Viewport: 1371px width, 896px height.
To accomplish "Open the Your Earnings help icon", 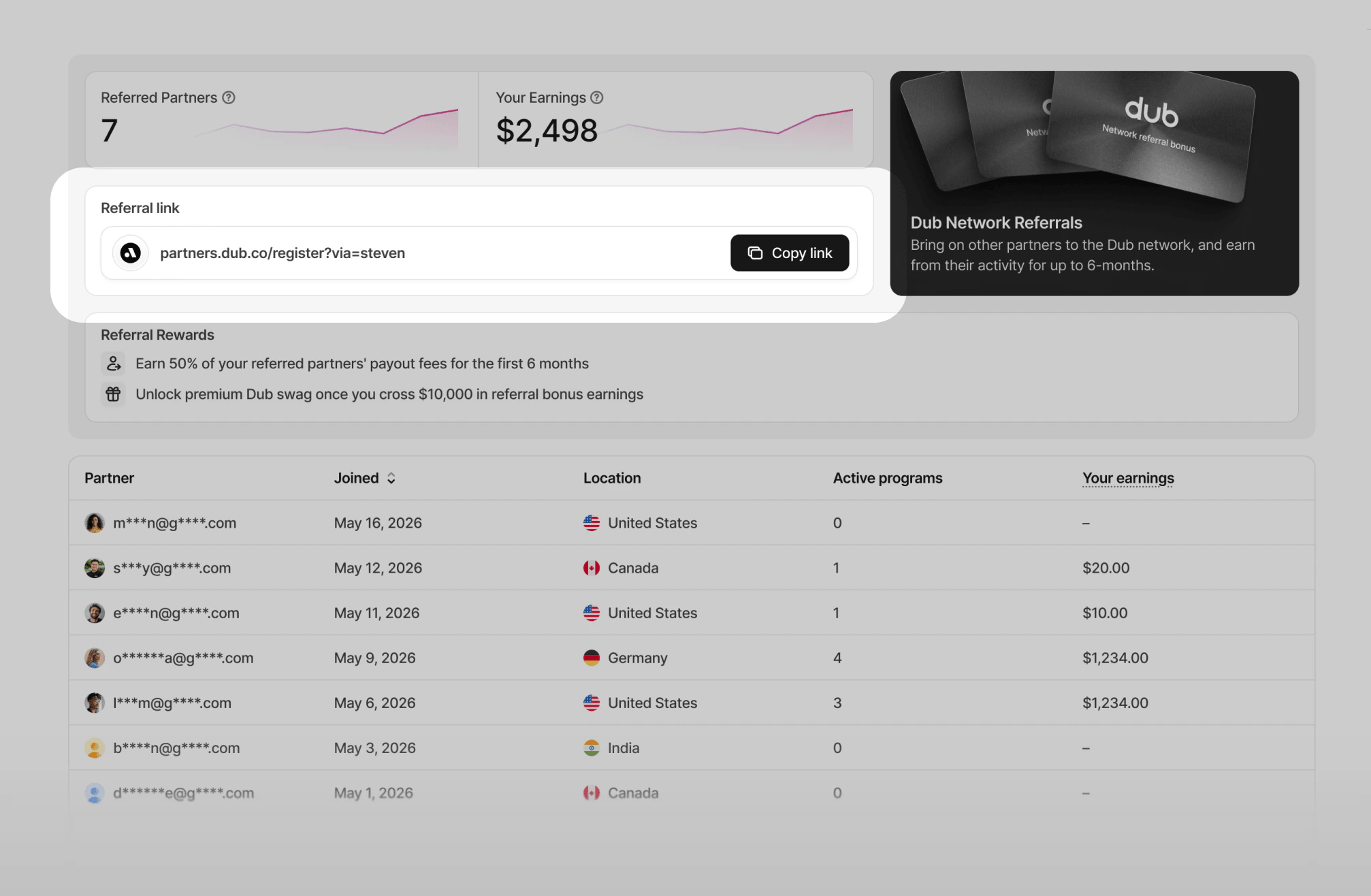I will (597, 98).
